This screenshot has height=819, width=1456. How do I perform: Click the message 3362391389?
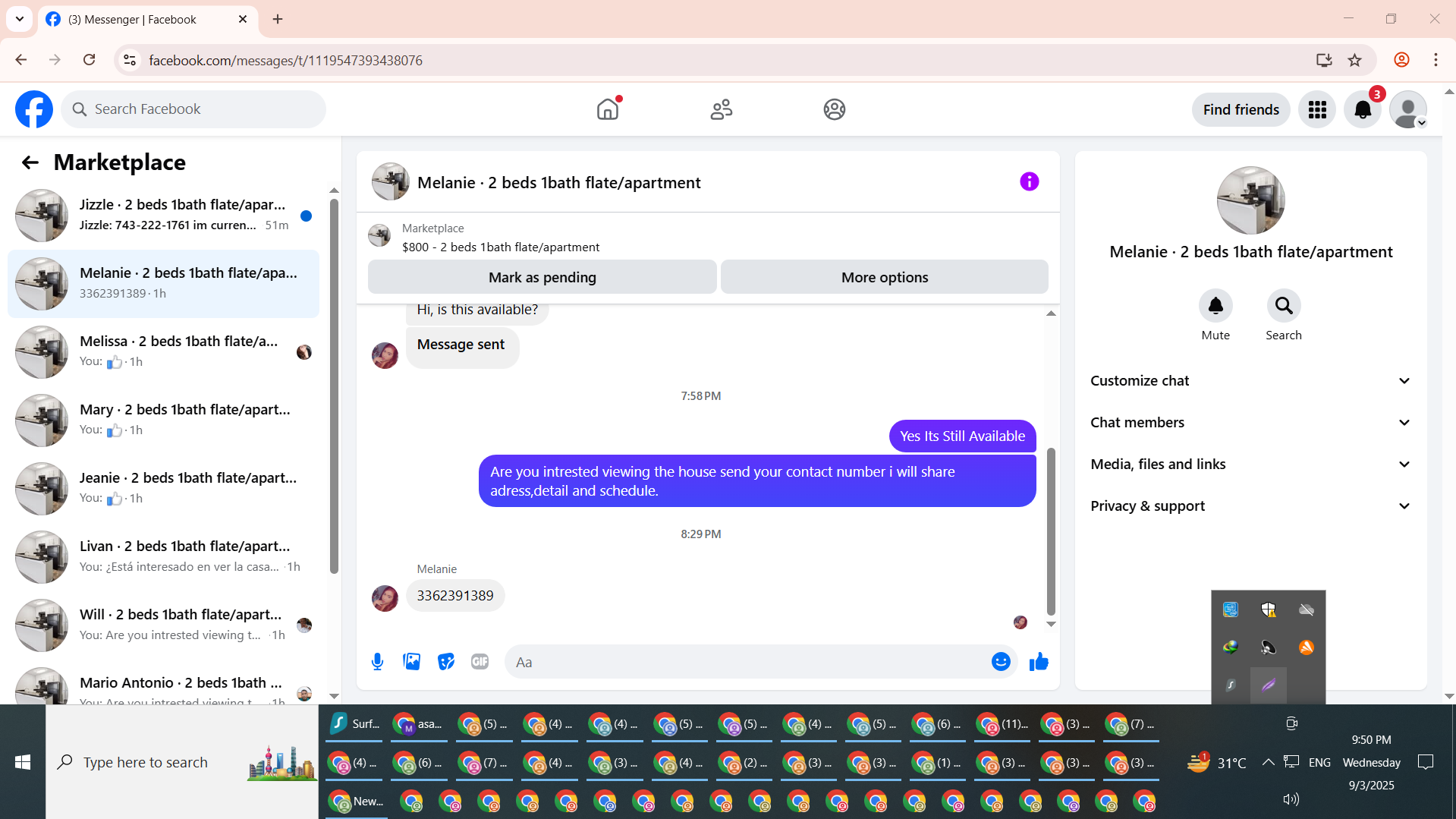pos(455,596)
